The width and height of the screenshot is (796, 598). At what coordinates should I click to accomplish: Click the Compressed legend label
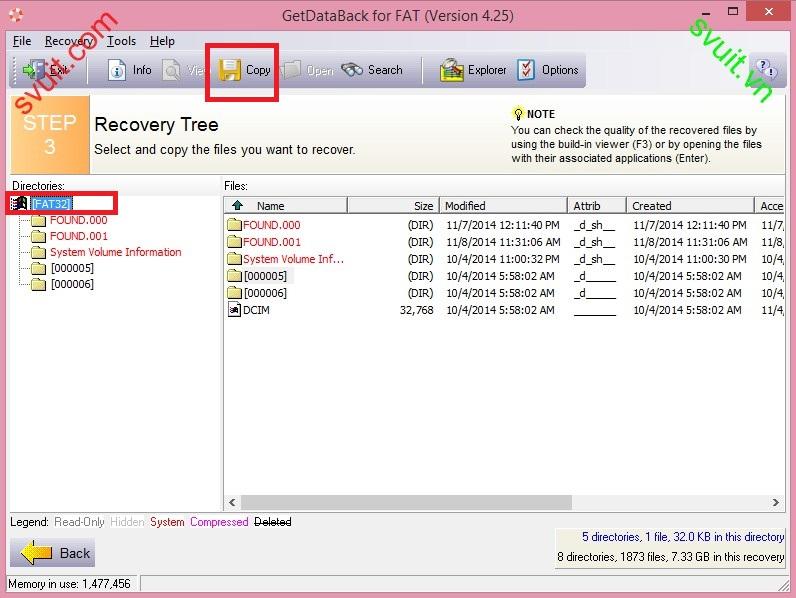point(219,522)
